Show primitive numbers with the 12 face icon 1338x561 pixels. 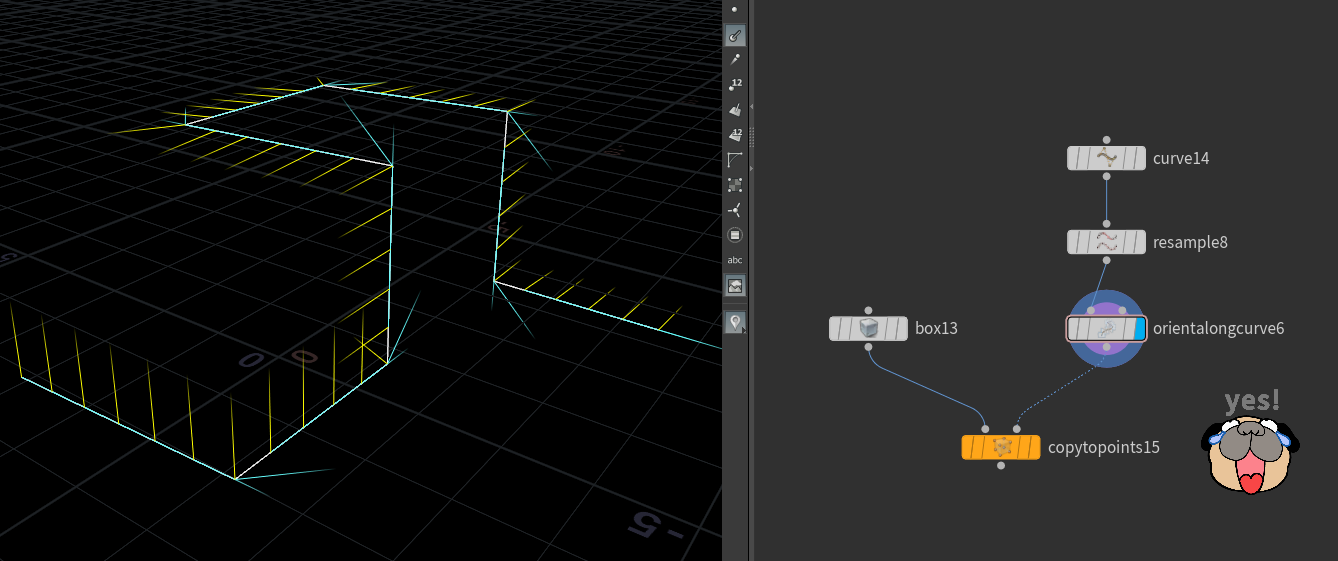pos(735,135)
